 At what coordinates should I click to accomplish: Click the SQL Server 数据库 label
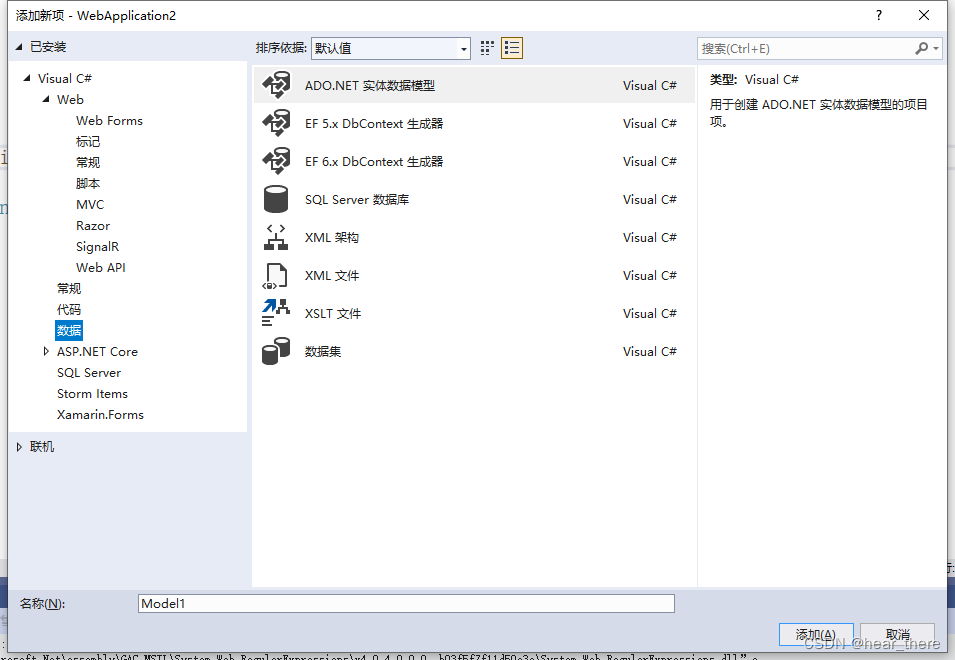click(357, 200)
